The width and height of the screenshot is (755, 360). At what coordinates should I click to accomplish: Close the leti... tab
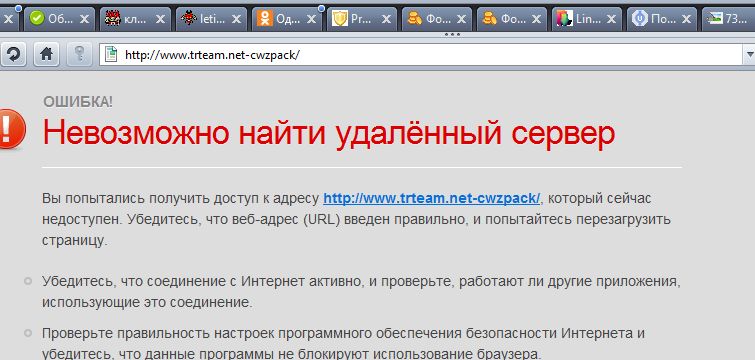236,19
